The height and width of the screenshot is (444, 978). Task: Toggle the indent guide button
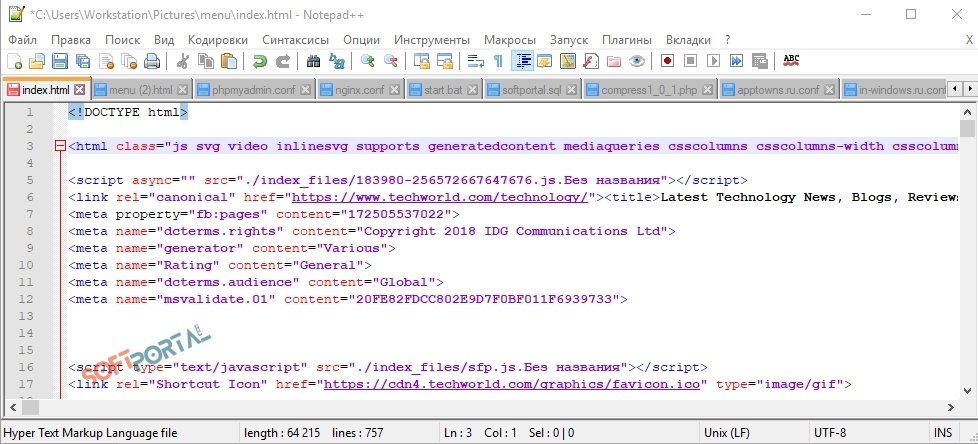pos(521,61)
